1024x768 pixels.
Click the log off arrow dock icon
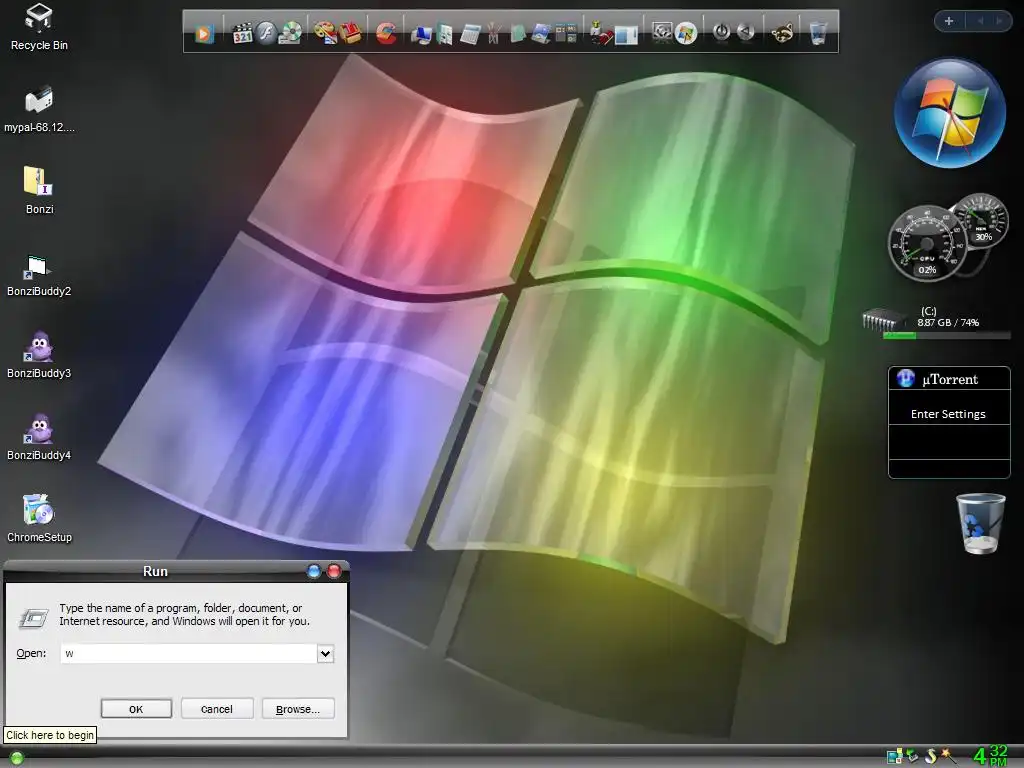pos(745,32)
